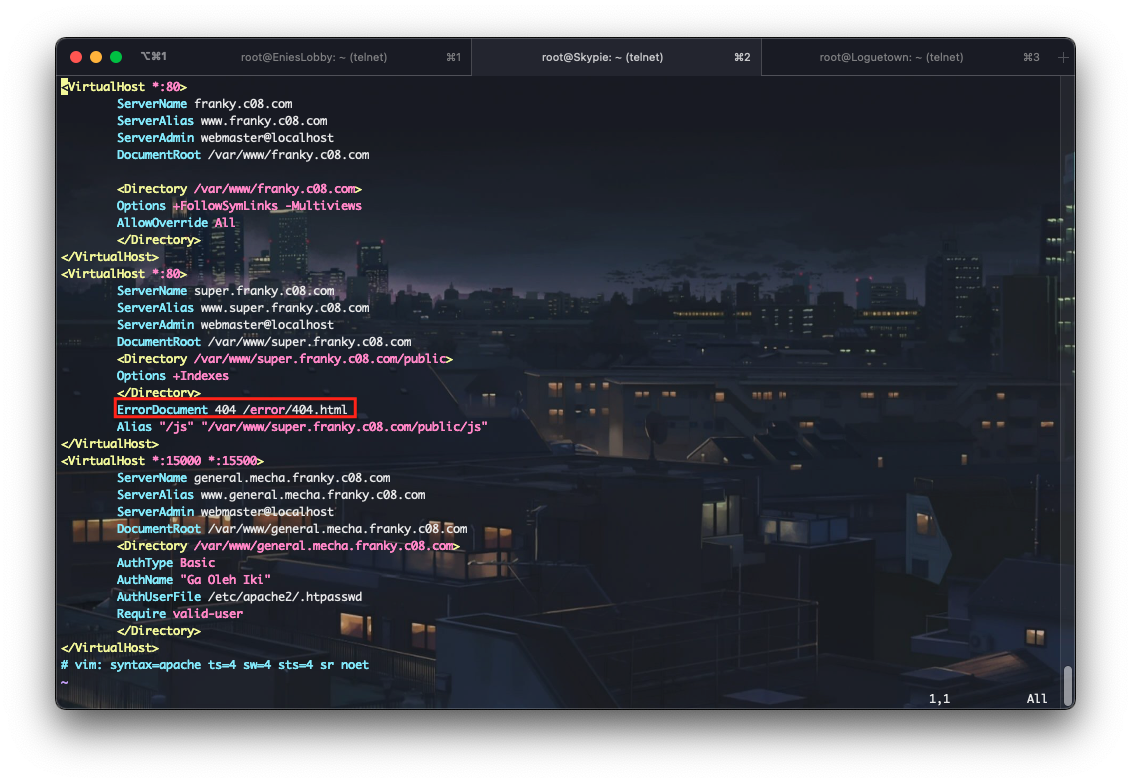This screenshot has width=1131, height=783.
Task: Switch to the root@EniesLobby telnet tab
Action: point(314,57)
